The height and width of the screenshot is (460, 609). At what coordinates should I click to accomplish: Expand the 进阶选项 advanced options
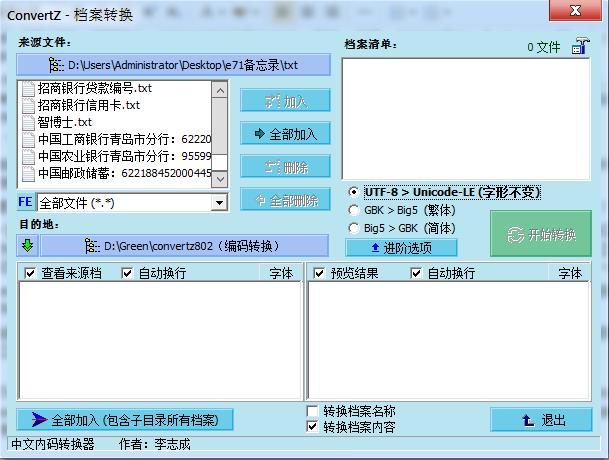(x=402, y=247)
